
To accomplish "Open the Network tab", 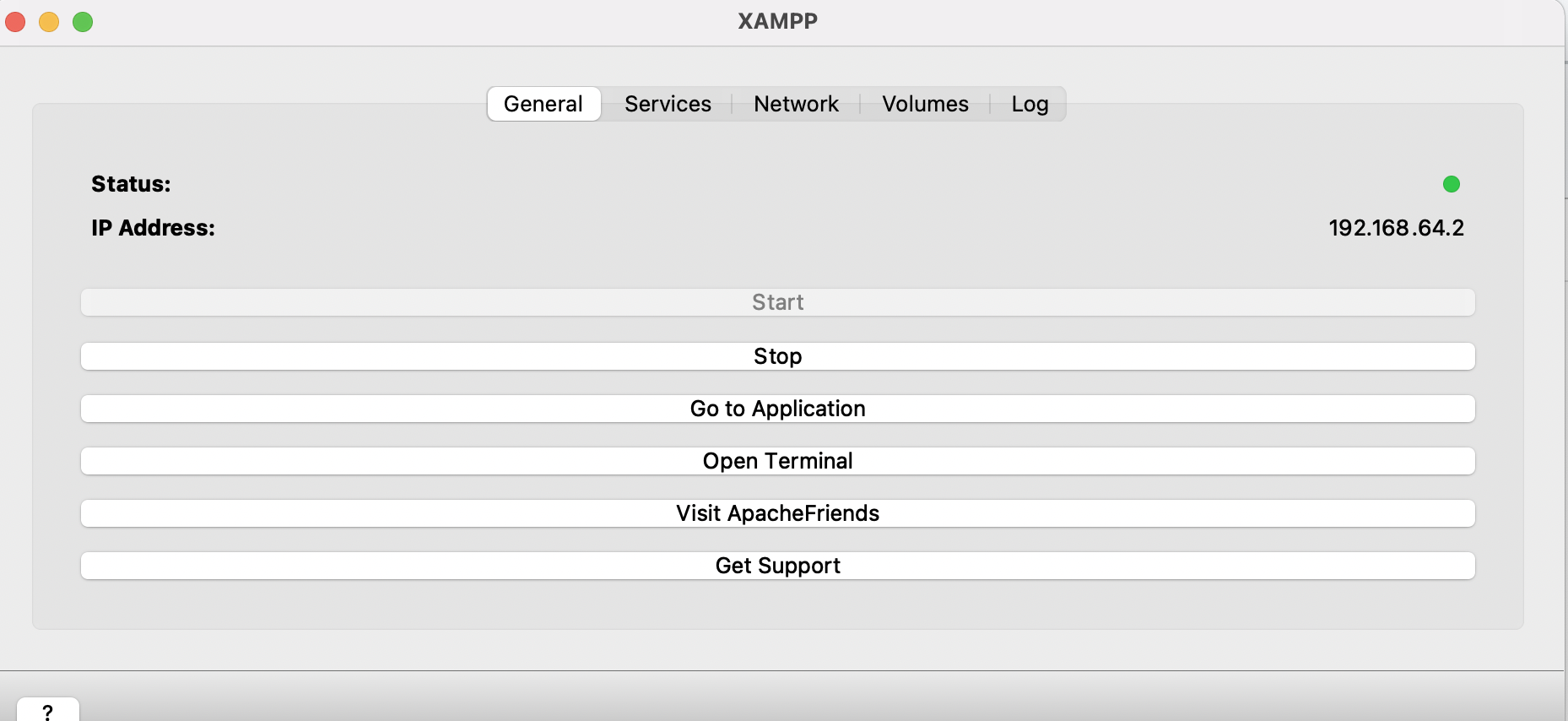I will click(796, 104).
